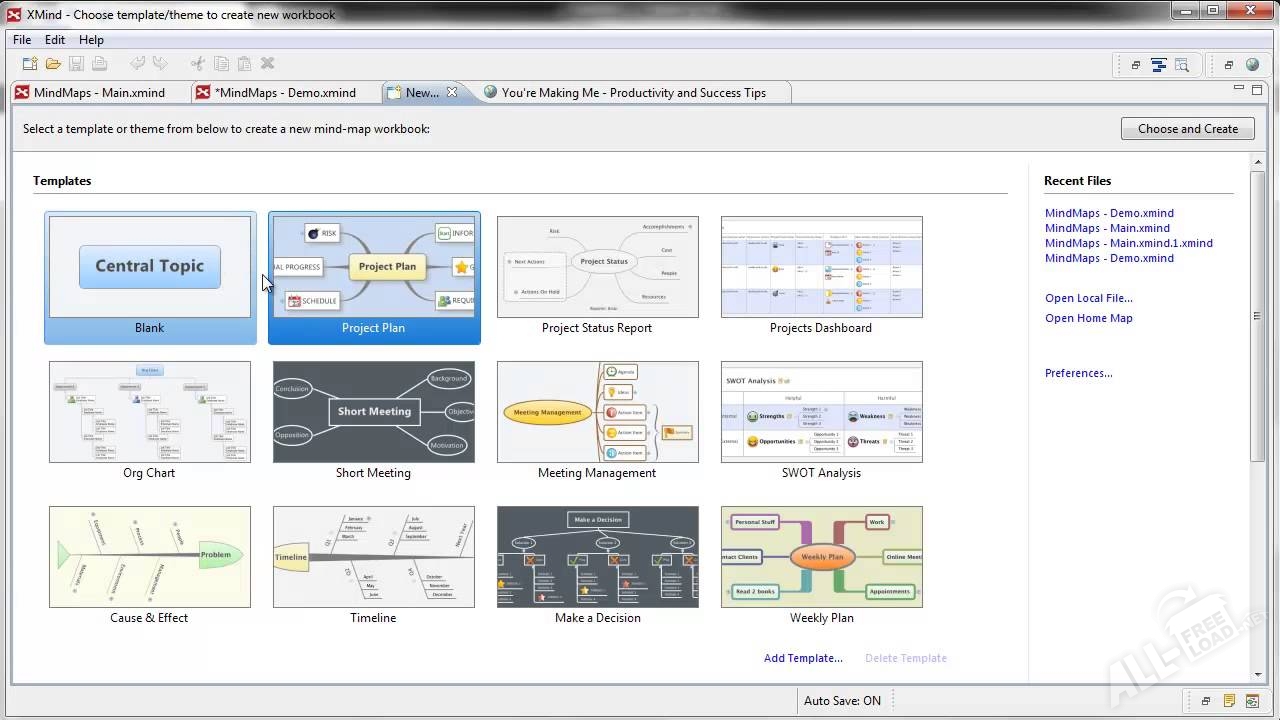The height and width of the screenshot is (720, 1280).
Task: Open the File menu
Action: point(22,40)
